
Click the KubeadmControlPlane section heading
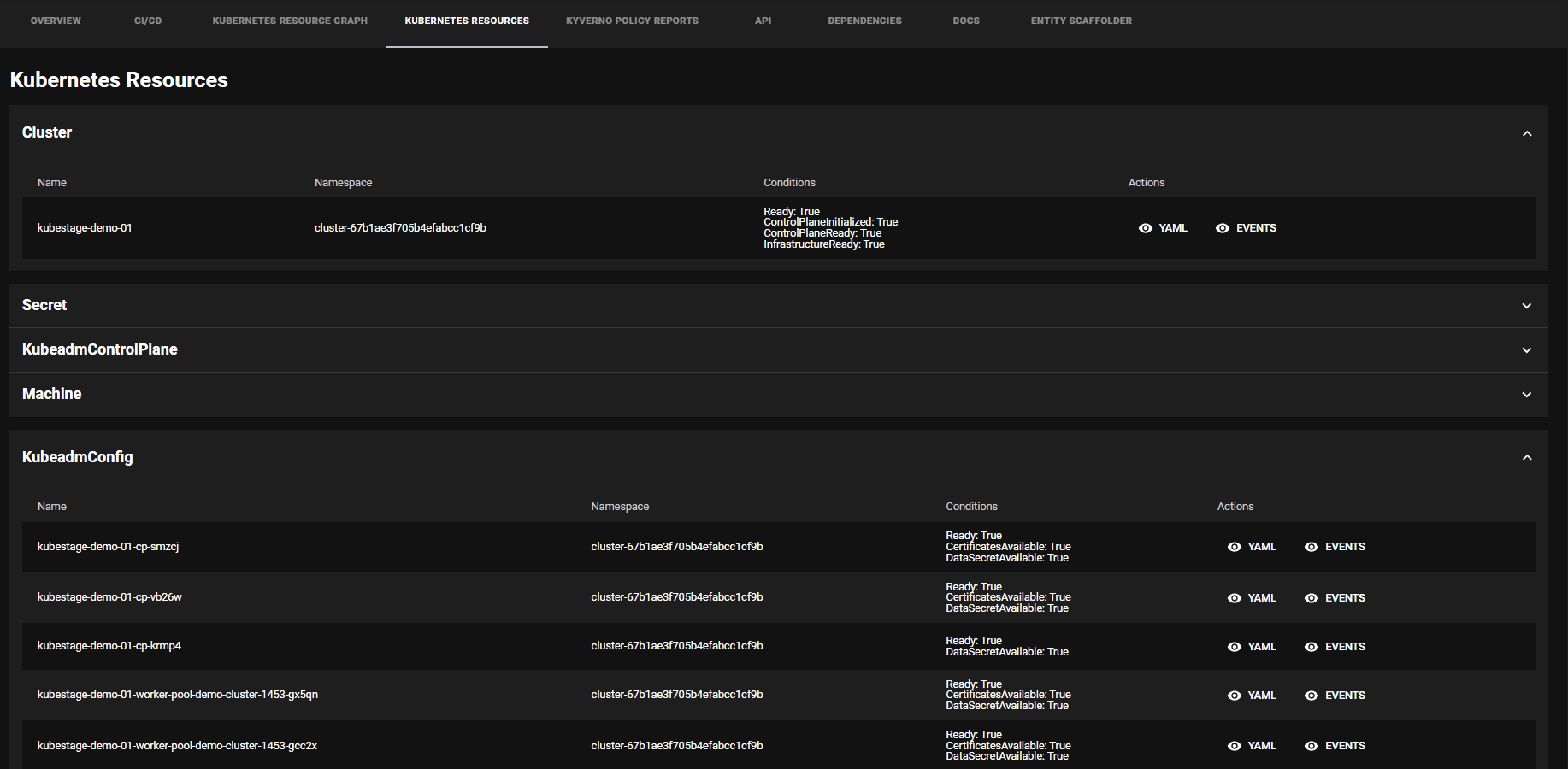click(x=100, y=349)
